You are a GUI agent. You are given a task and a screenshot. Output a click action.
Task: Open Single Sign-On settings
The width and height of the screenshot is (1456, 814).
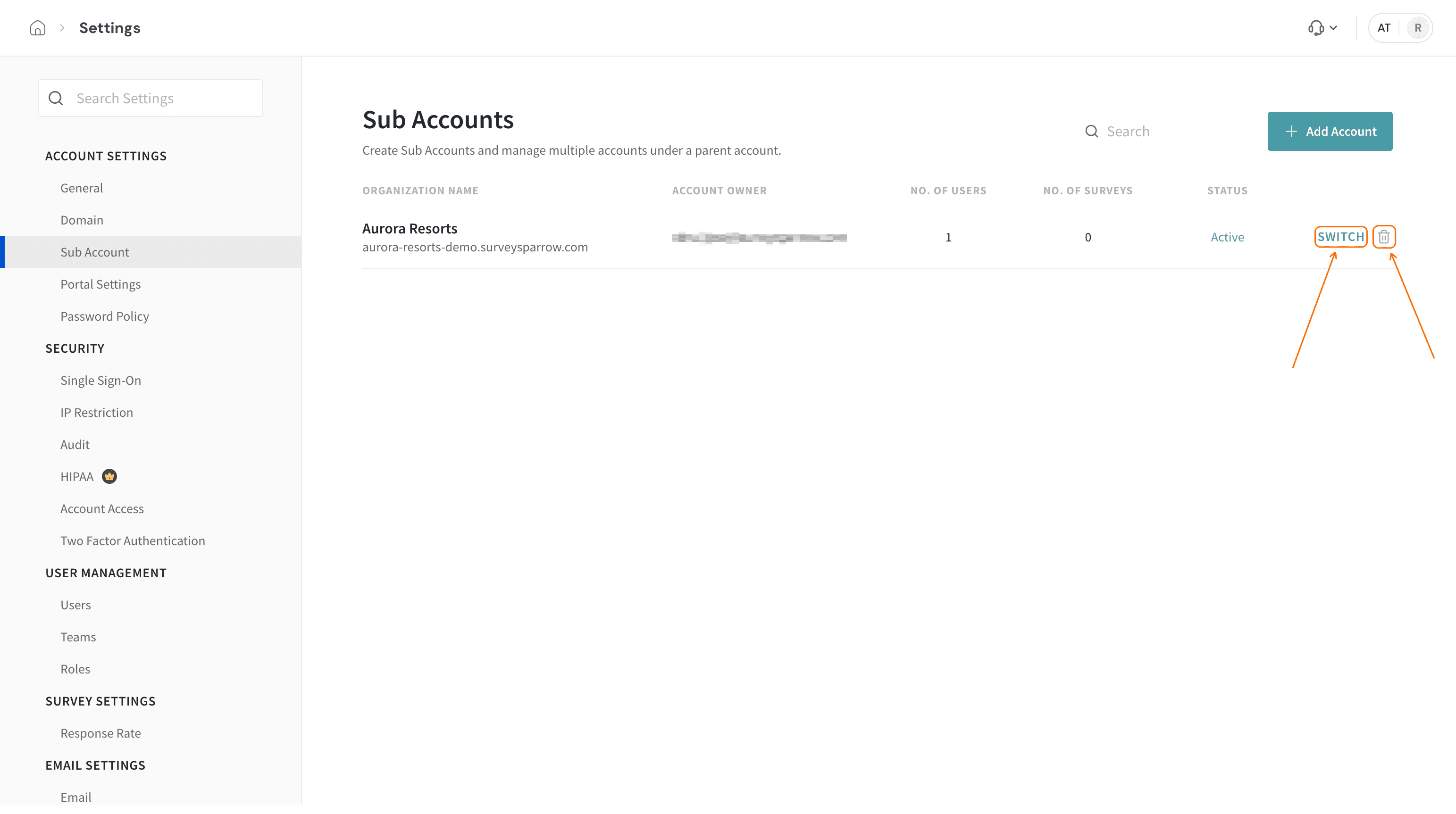[100, 381]
